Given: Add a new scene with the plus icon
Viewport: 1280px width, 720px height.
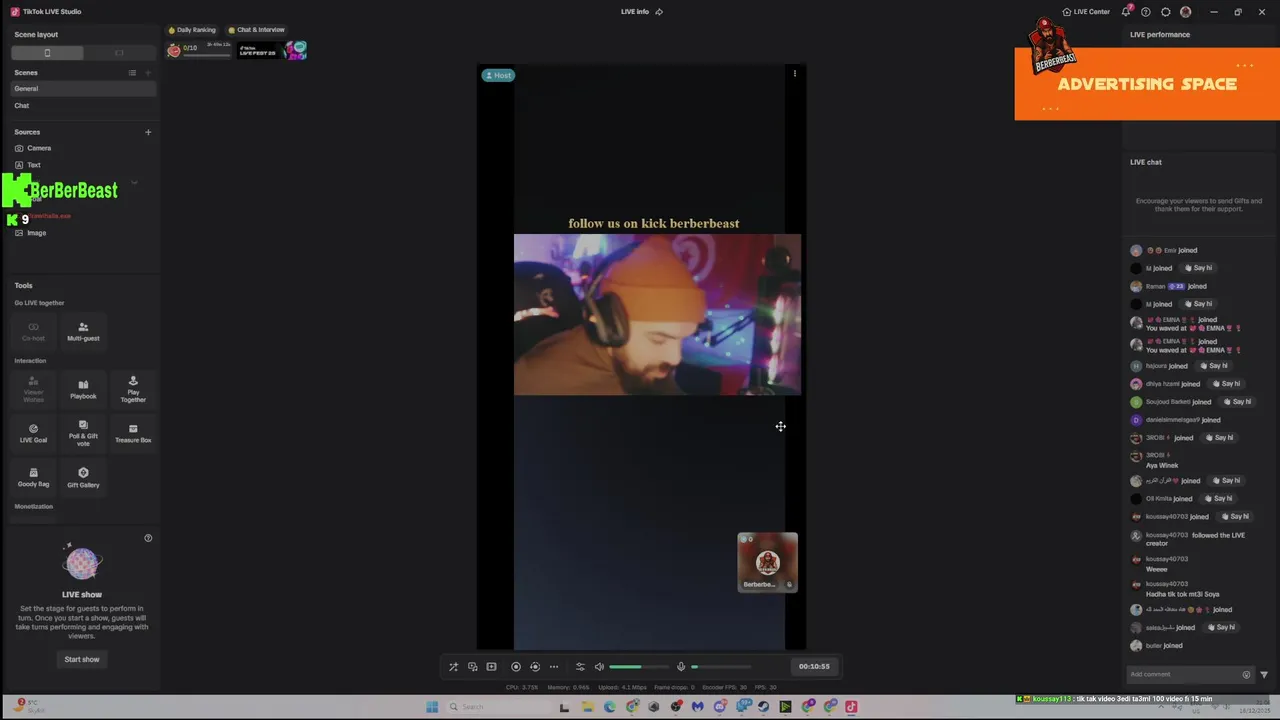Looking at the screenshot, I should coord(148,73).
